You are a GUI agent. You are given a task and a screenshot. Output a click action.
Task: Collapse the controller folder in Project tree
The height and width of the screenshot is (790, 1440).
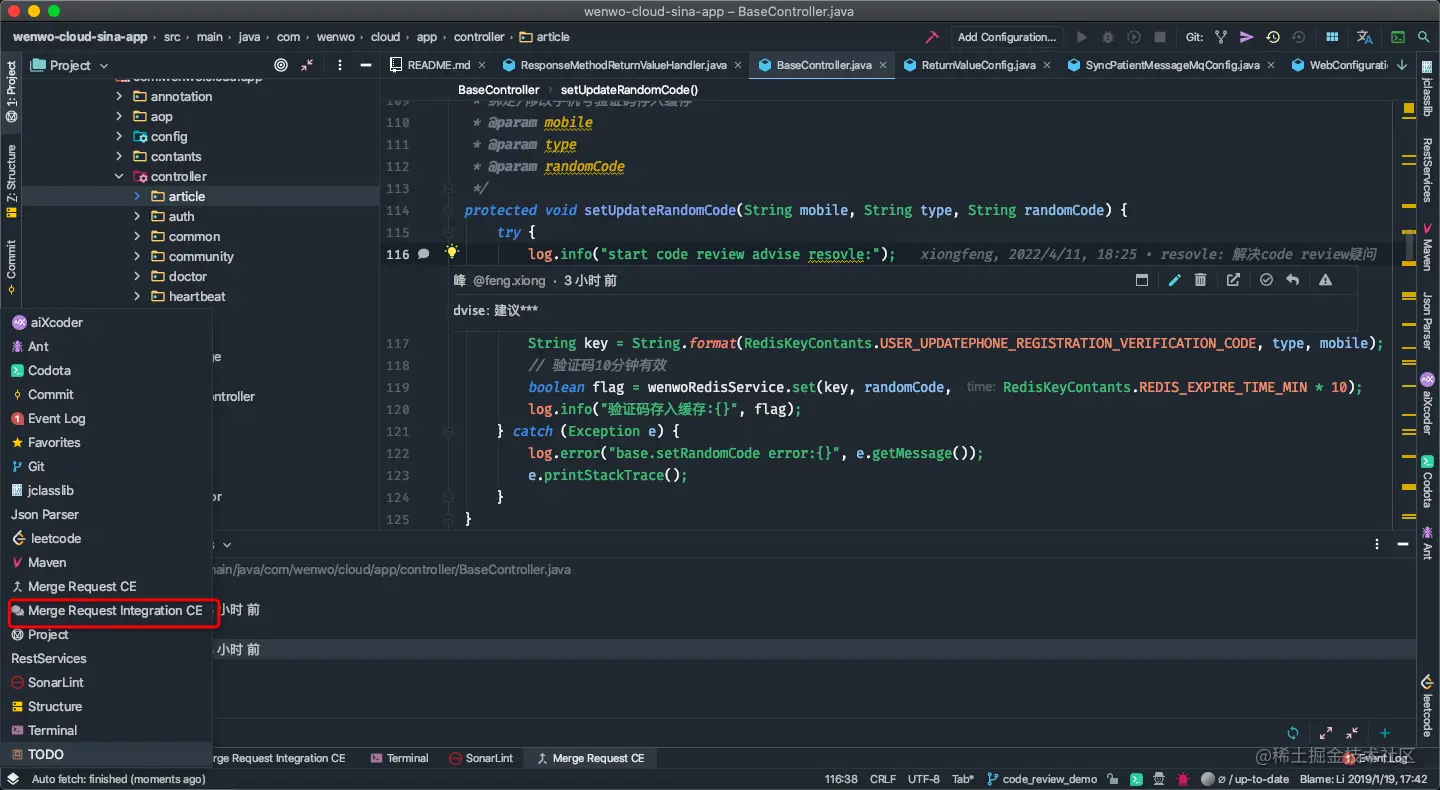119,176
